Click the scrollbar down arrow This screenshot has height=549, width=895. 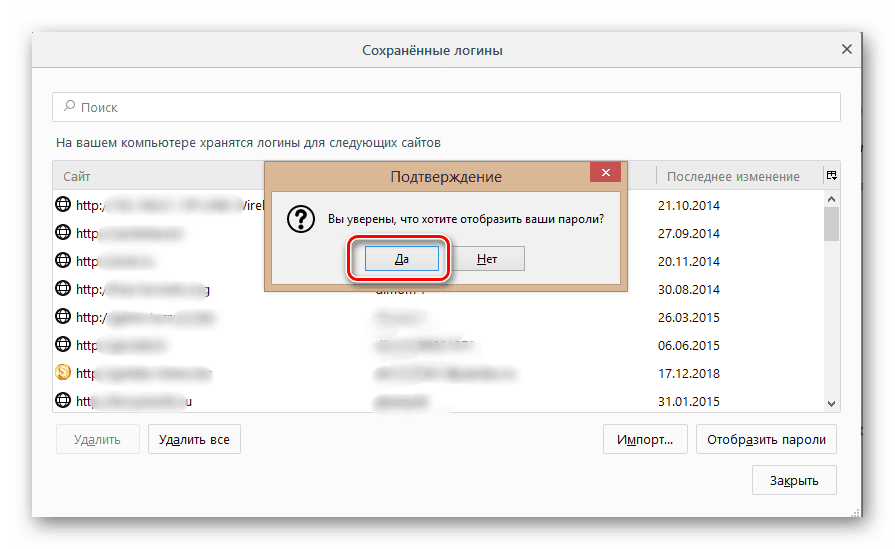[832, 403]
